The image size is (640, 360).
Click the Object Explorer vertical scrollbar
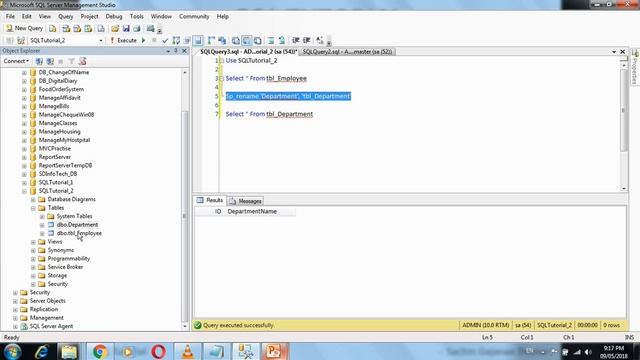pos(184,216)
